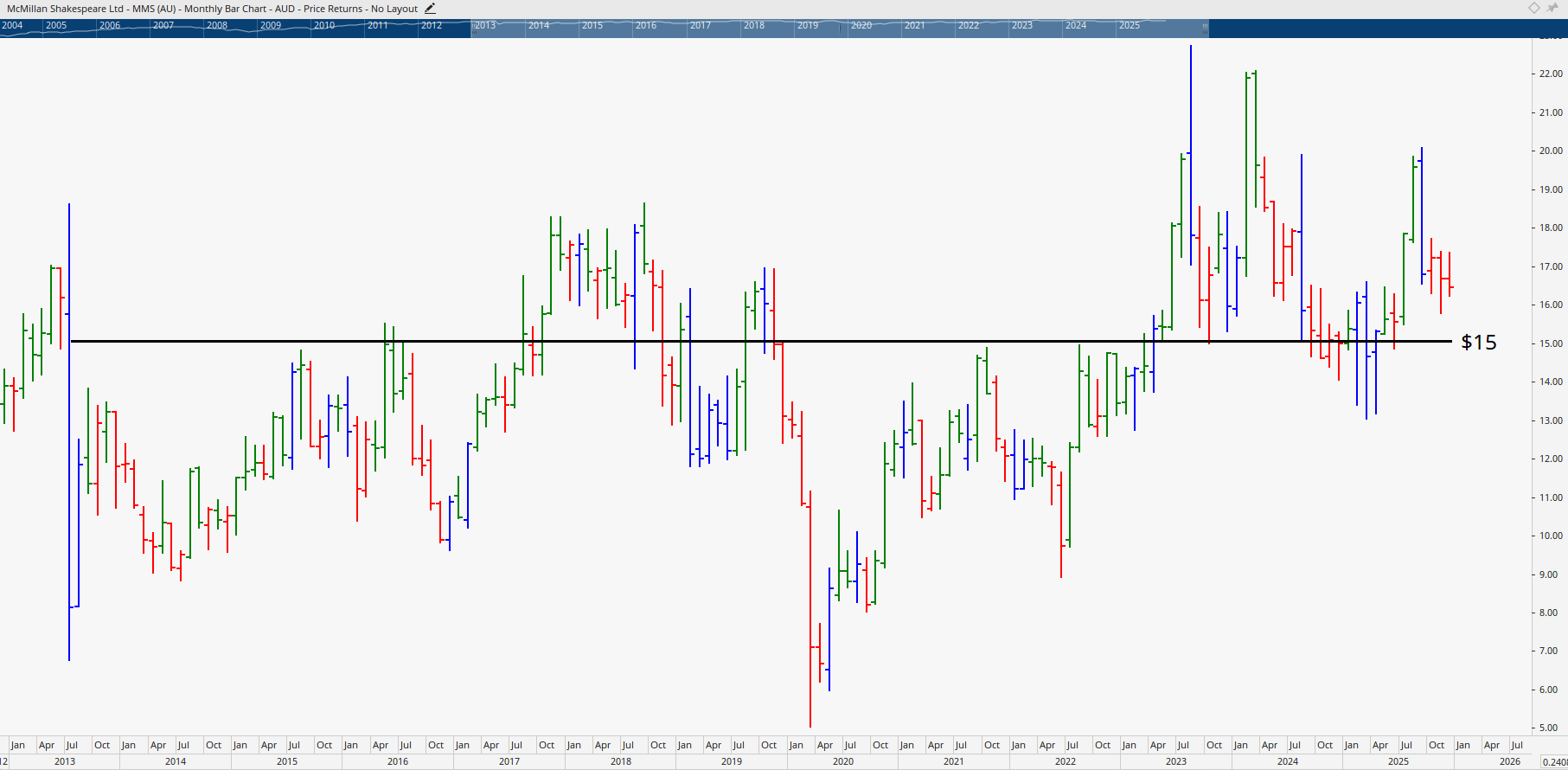
Task: Click 2010 in the top navigator timeline
Action: point(324,26)
